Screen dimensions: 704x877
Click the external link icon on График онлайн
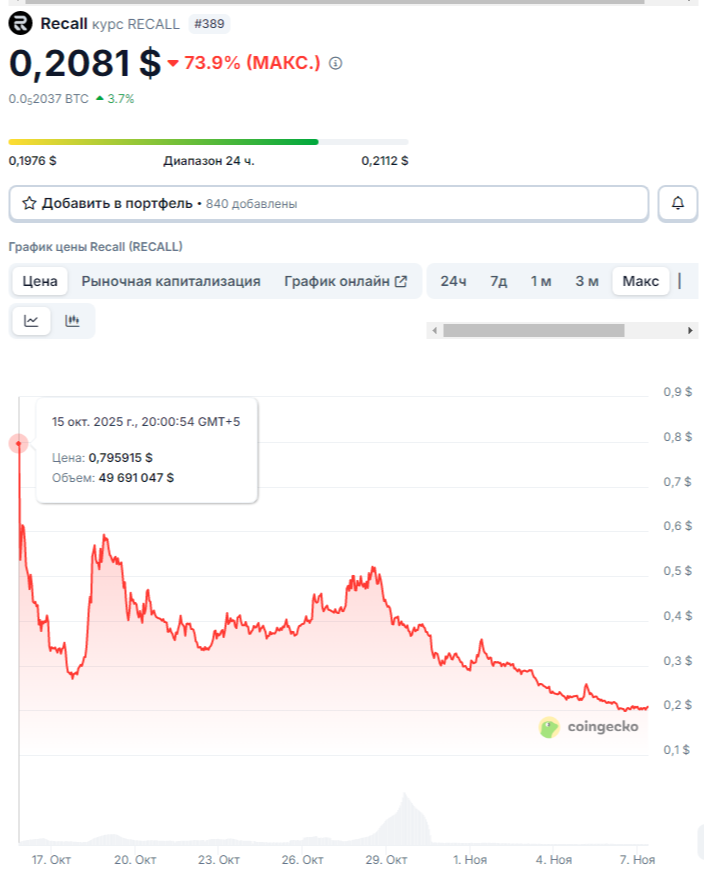coord(400,281)
